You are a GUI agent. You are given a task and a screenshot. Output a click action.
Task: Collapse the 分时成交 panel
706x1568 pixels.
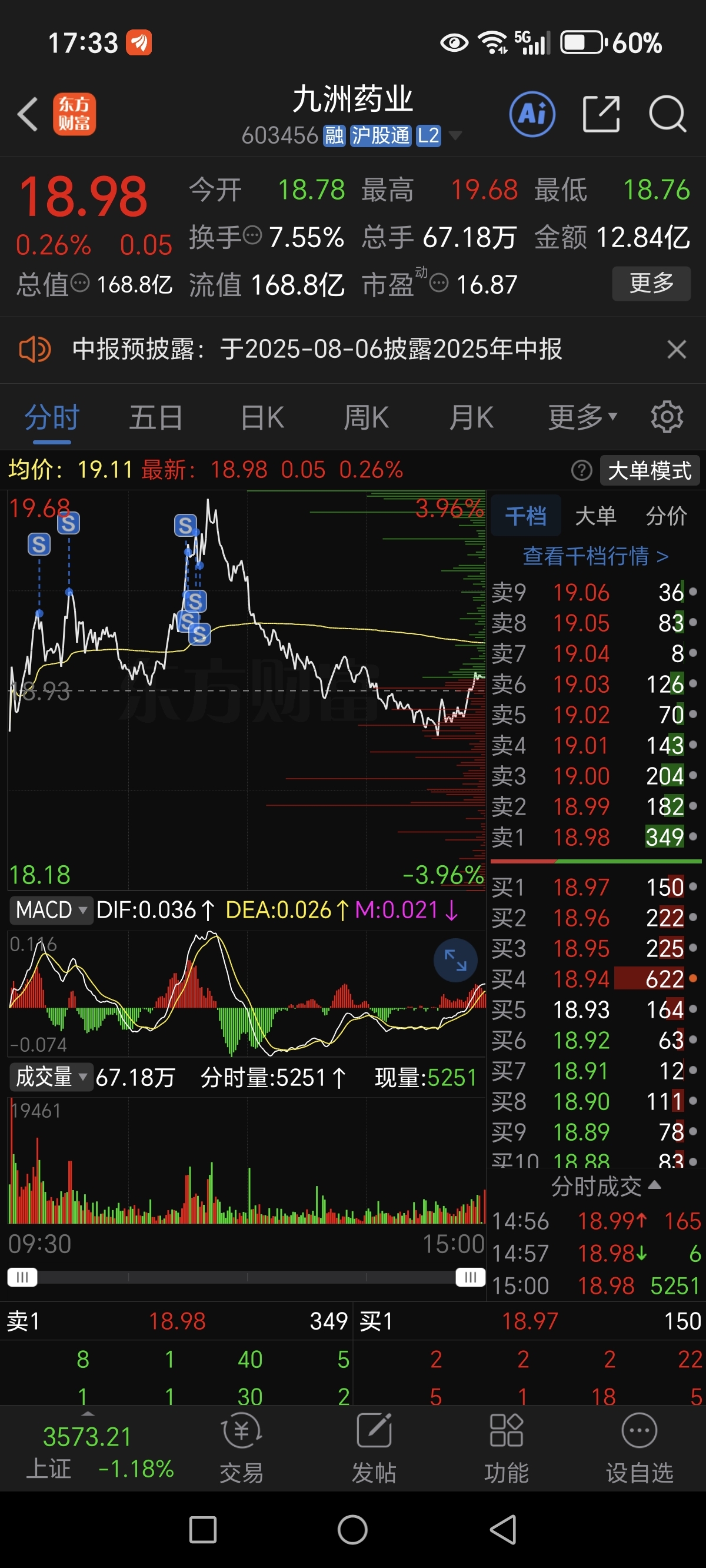click(x=605, y=1187)
